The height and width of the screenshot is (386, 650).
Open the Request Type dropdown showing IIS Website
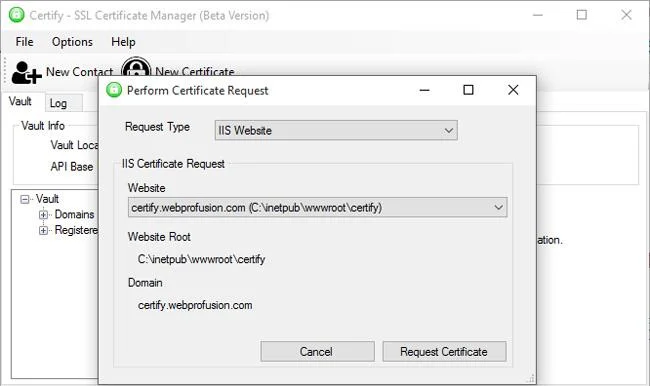click(336, 131)
